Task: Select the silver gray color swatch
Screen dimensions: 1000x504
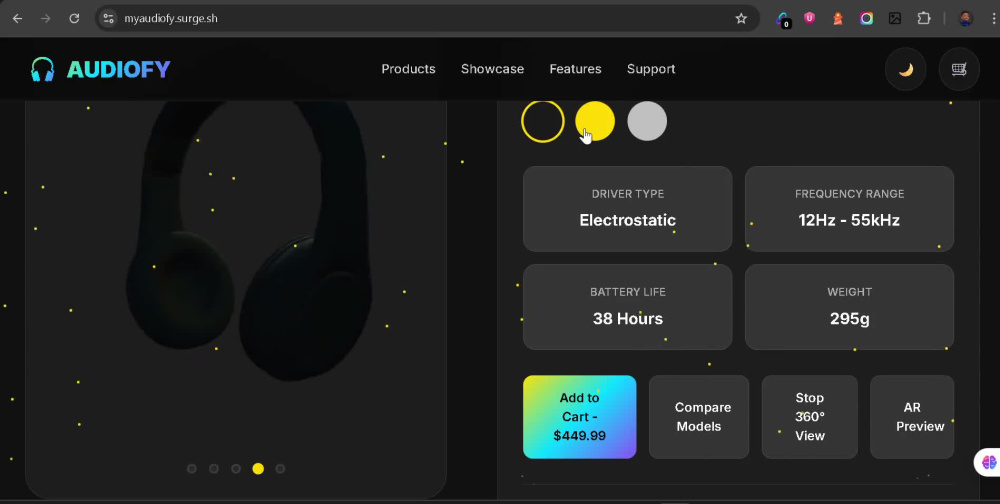Action: pos(647,121)
